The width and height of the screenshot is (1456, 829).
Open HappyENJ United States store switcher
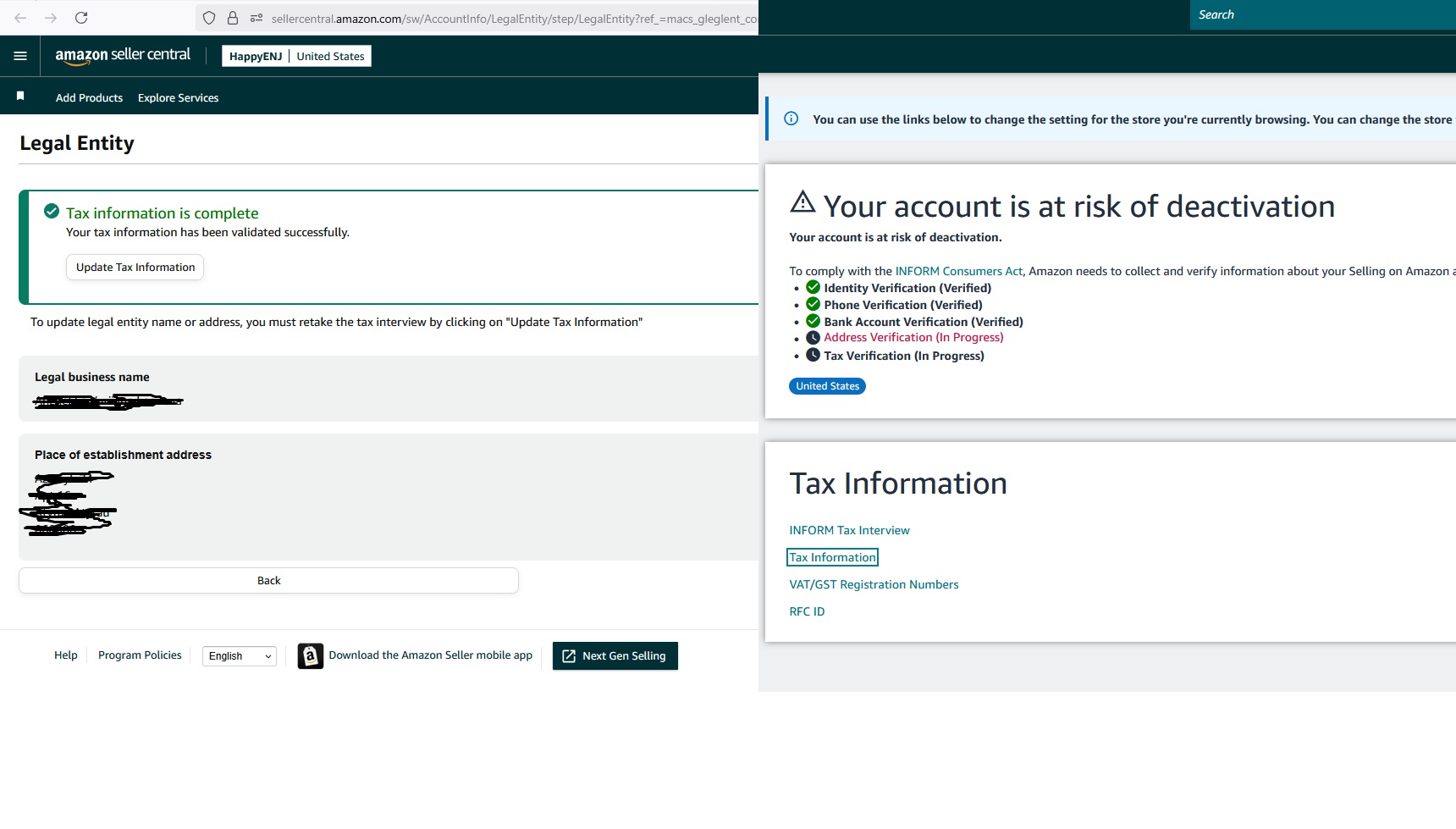(x=296, y=56)
